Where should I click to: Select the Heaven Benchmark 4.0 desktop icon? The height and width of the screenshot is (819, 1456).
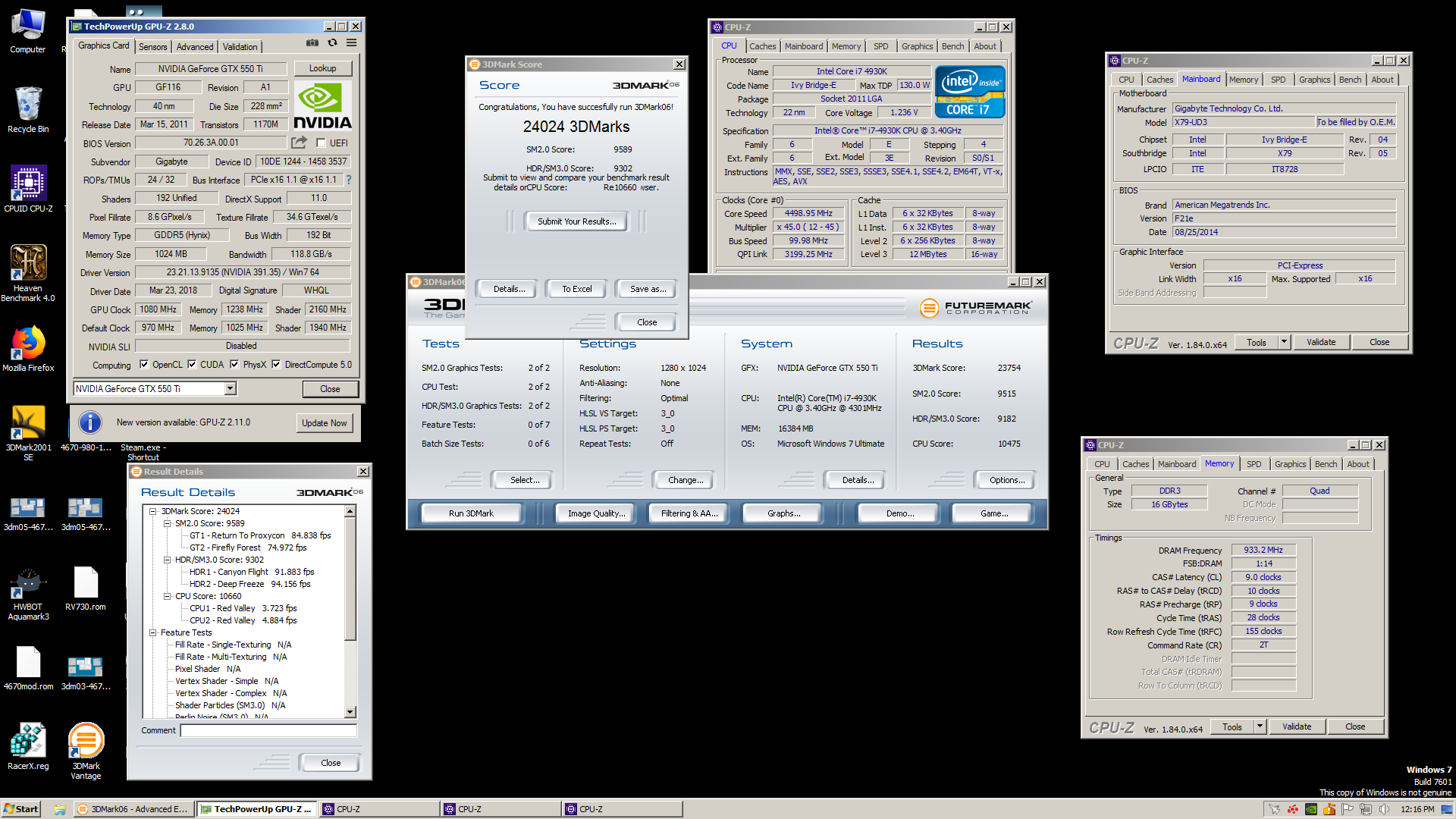(28, 273)
